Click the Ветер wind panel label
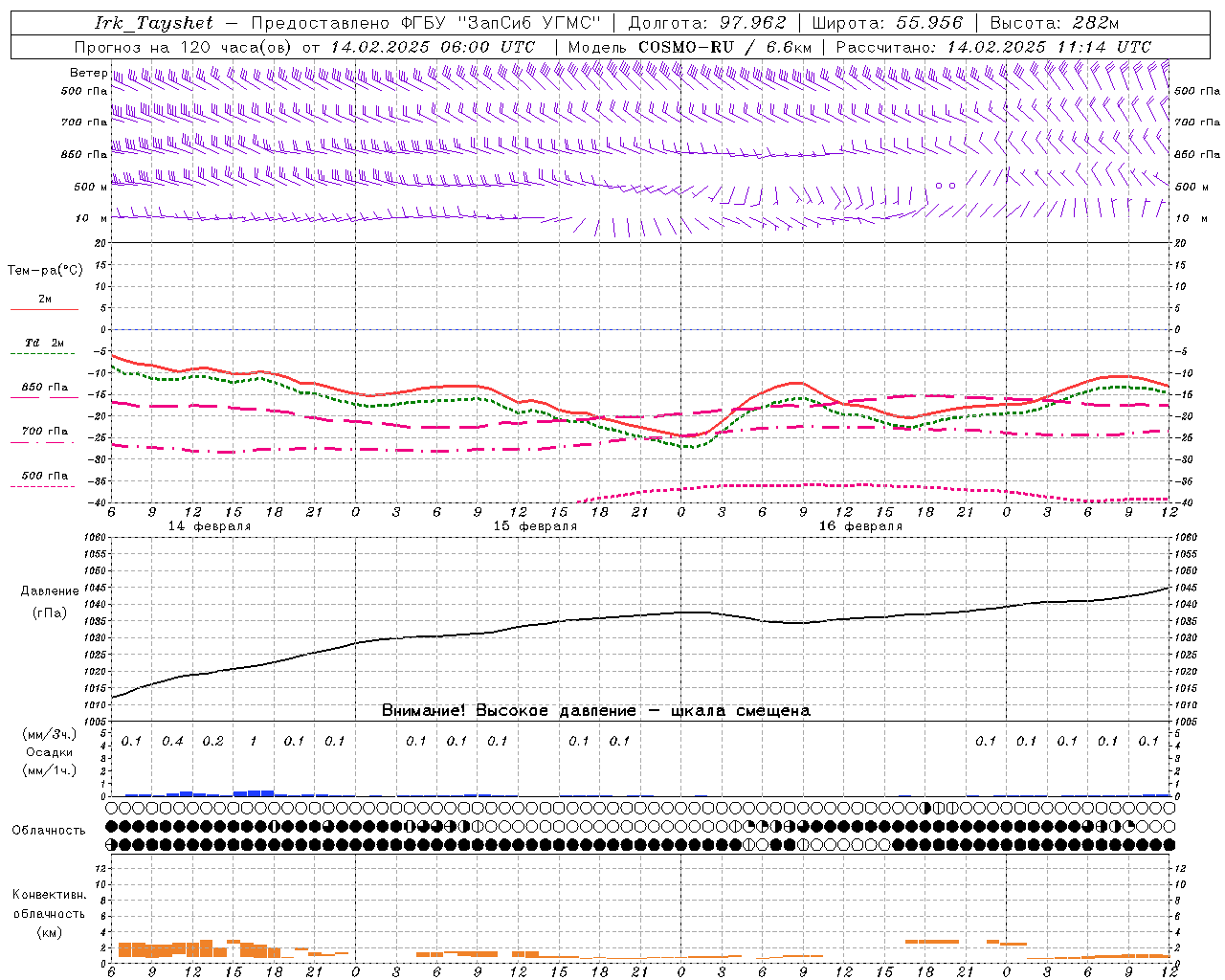This screenshot has width=1225, height=980. point(88,73)
